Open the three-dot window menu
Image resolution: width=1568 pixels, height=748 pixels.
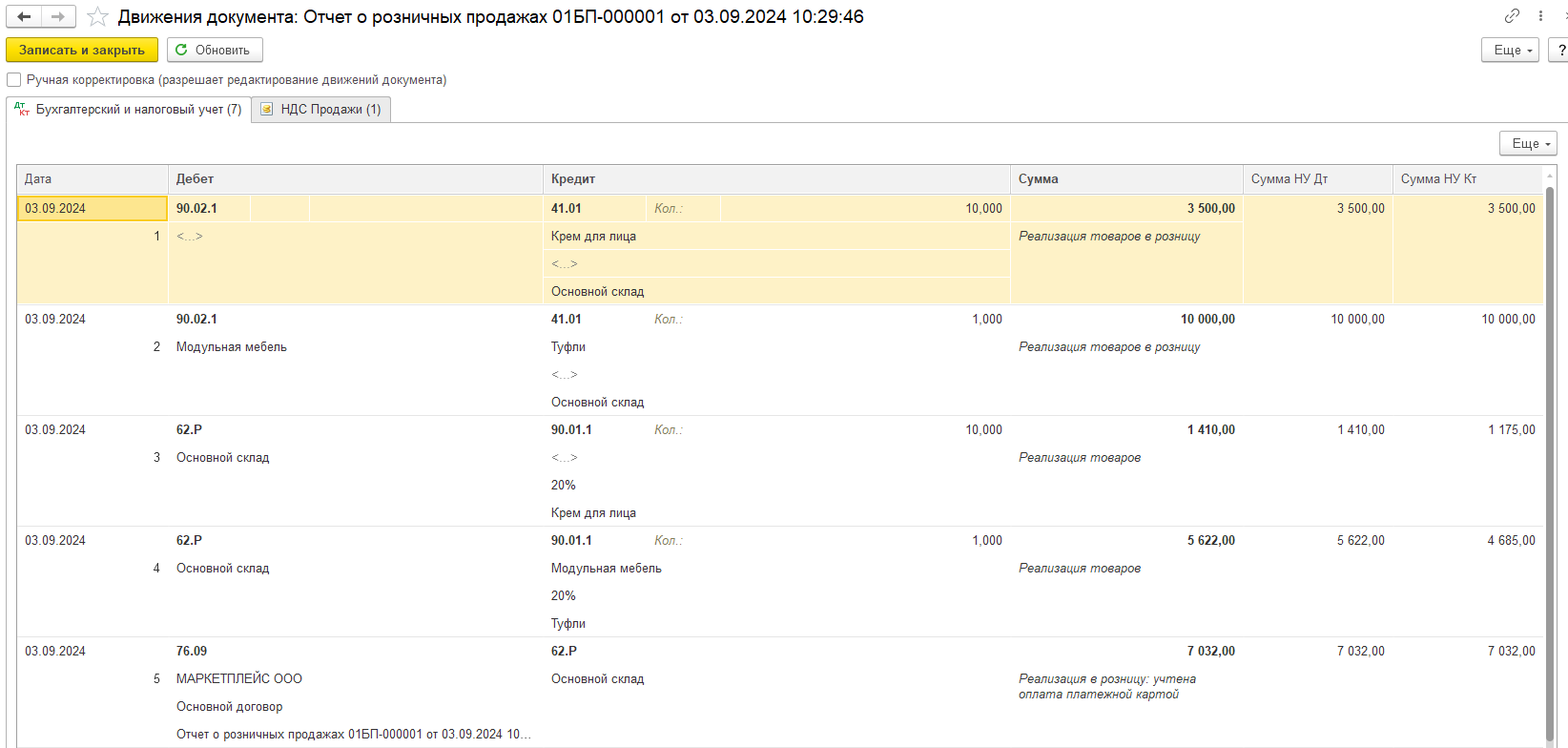pyautogui.click(x=1540, y=16)
